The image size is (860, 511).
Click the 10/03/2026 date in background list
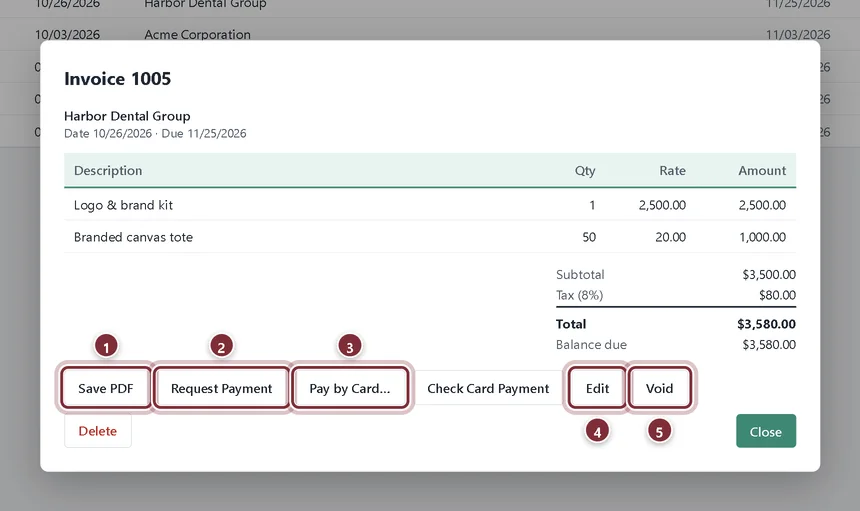click(67, 35)
